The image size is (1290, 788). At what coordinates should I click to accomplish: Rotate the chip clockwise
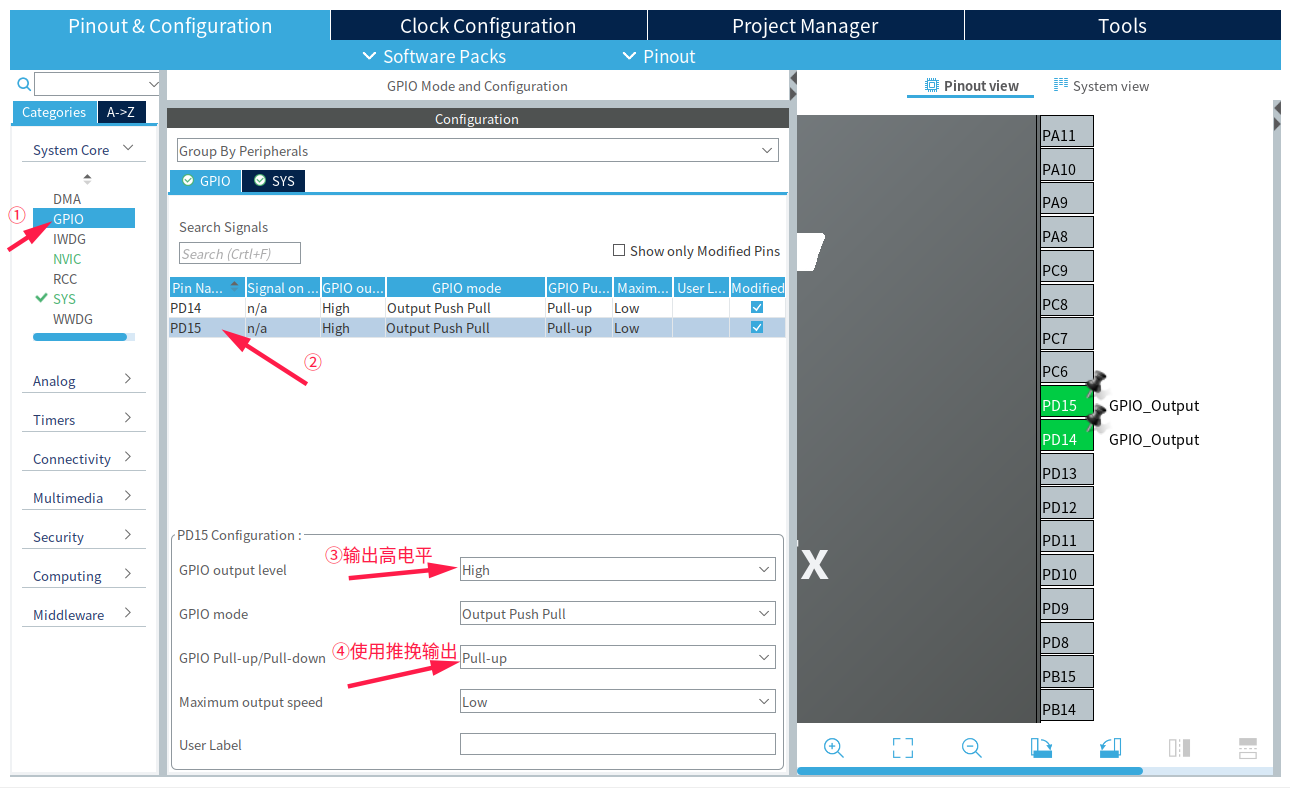pos(1041,747)
